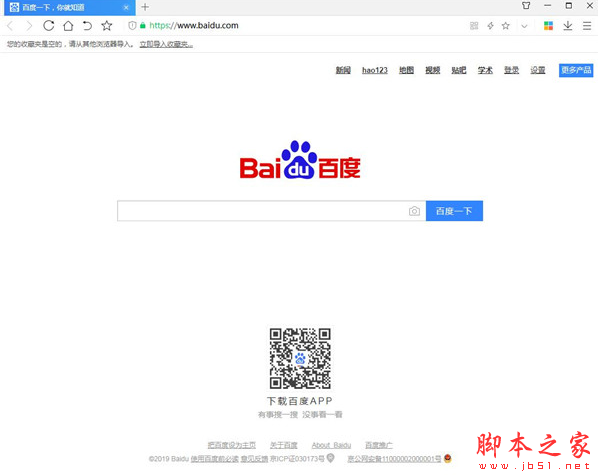
Task: Click the 下载百度APP text
Action: [x=300, y=401]
